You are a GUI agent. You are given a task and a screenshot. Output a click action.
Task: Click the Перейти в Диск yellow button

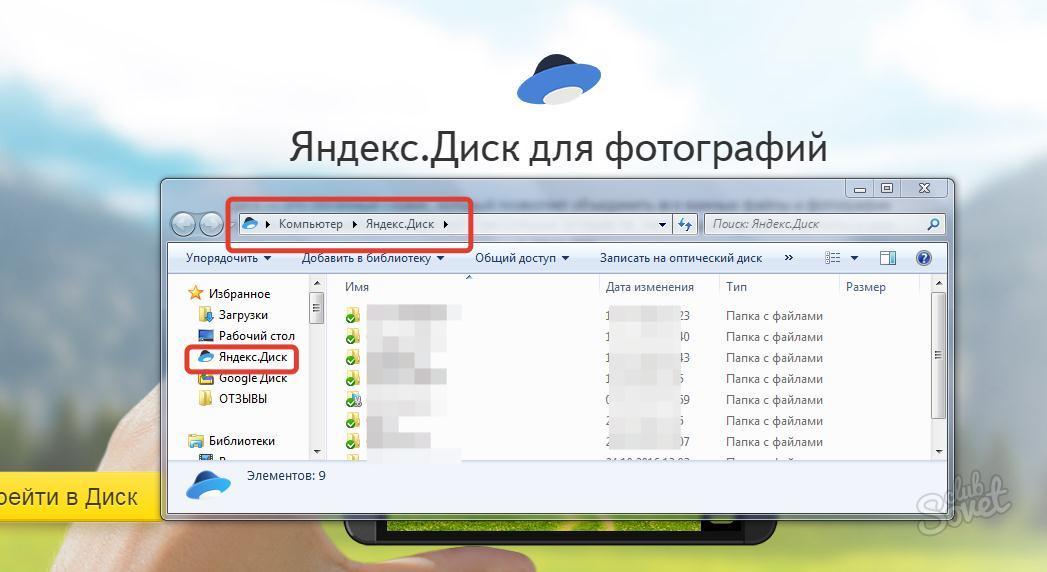click(80, 497)
